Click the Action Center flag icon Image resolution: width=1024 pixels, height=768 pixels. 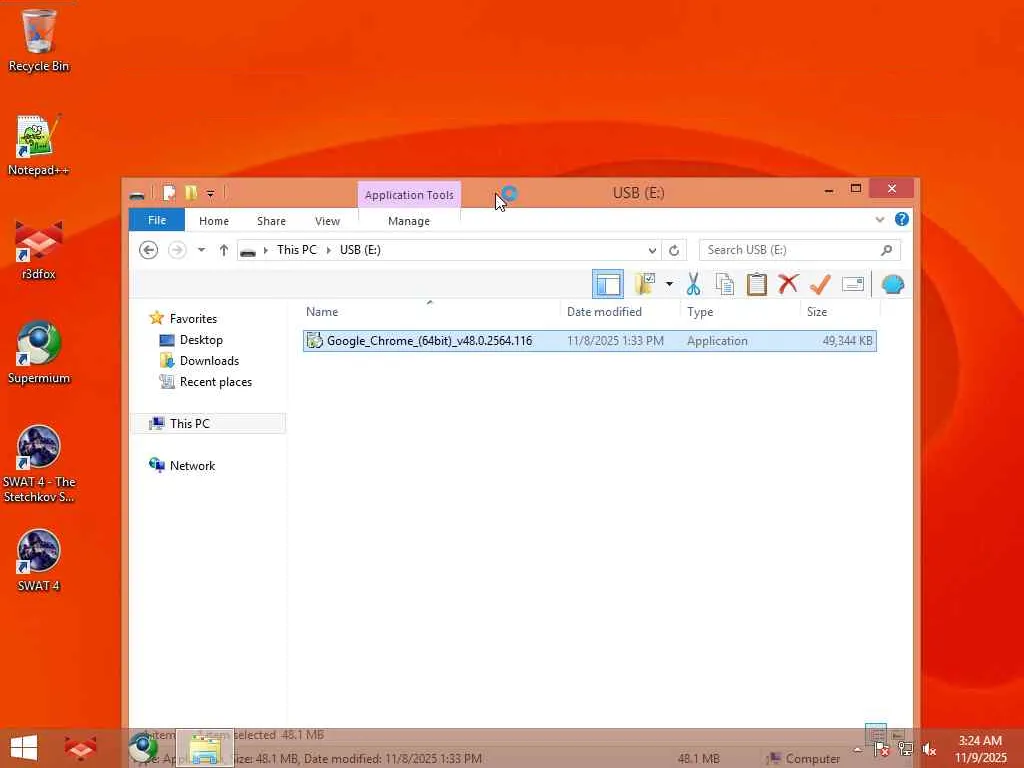[881, 749]
